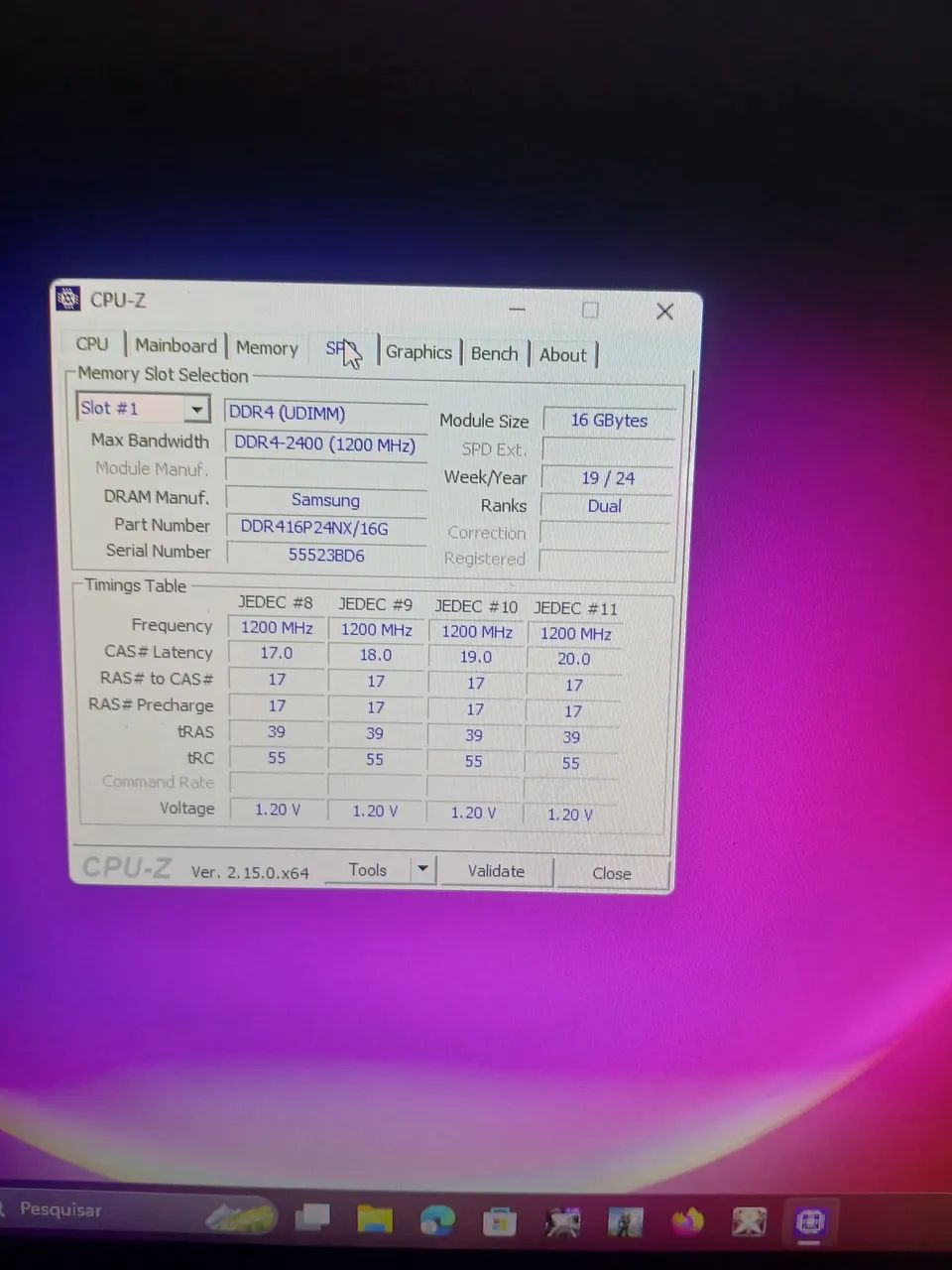952x1270 pixels.
Task: Click CAS# Latency value 17.0
Action: [x=277, y=653]
